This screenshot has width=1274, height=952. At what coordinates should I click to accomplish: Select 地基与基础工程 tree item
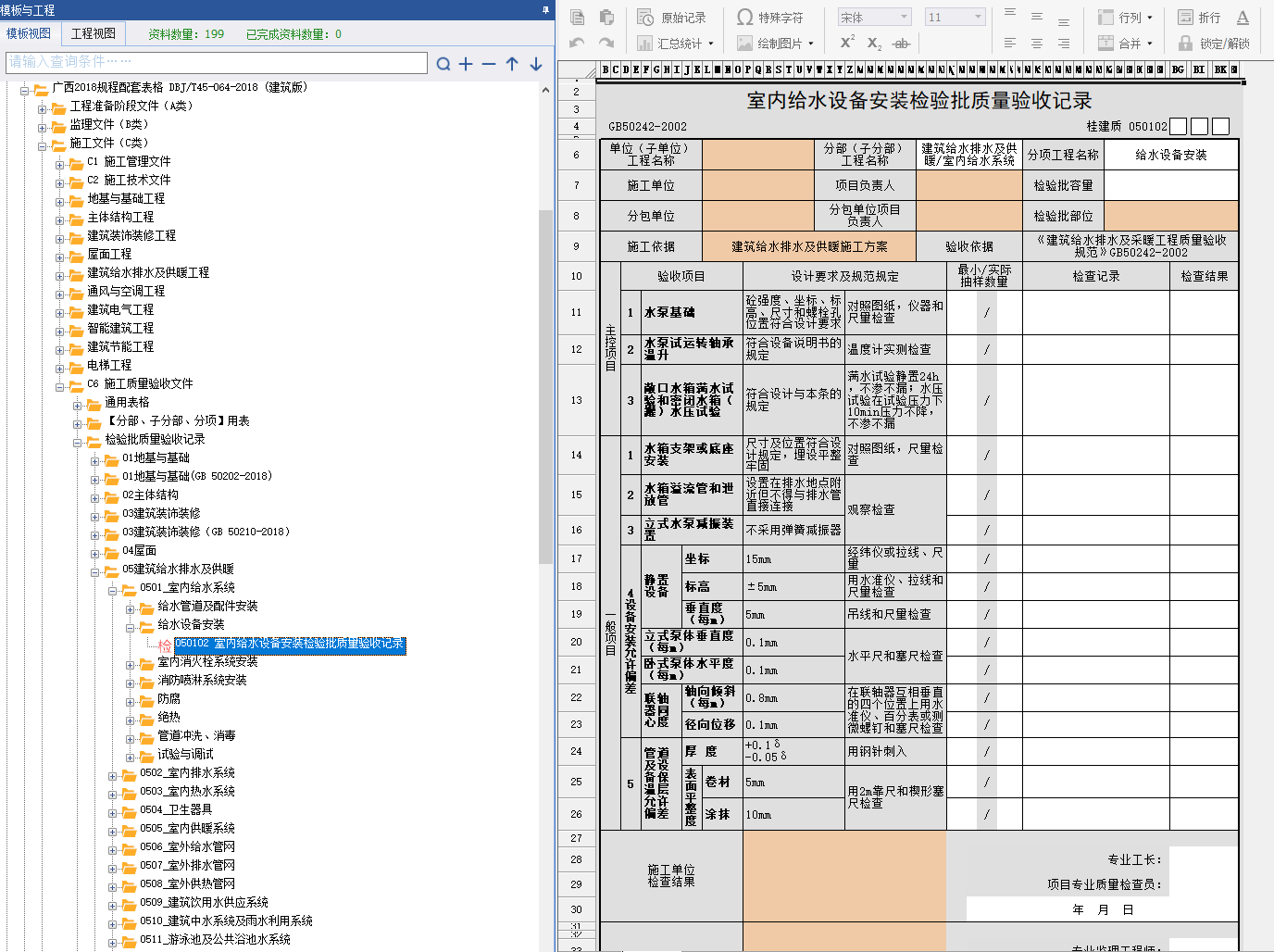point(126,198)
